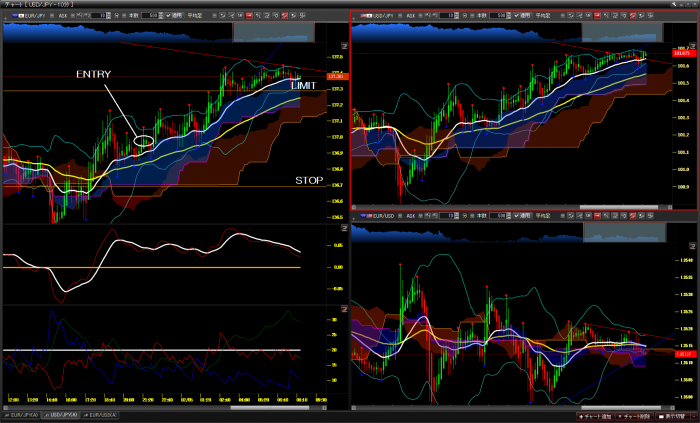Open the ASK price type dropdown in USD/JPY chart
This screenshot has height=423, width=700.
(421, 15)
